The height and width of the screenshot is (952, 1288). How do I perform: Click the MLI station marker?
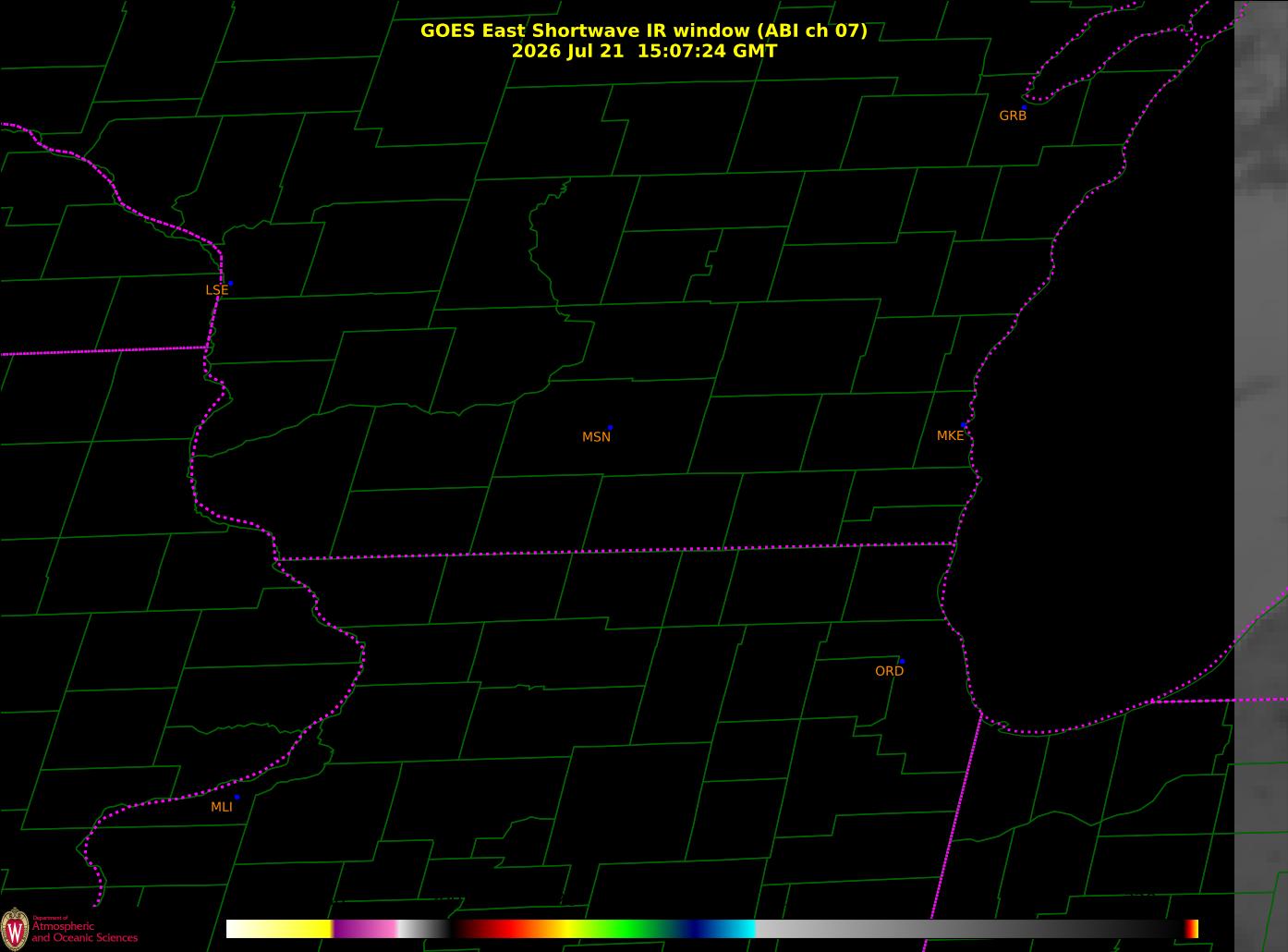[237, 797]
